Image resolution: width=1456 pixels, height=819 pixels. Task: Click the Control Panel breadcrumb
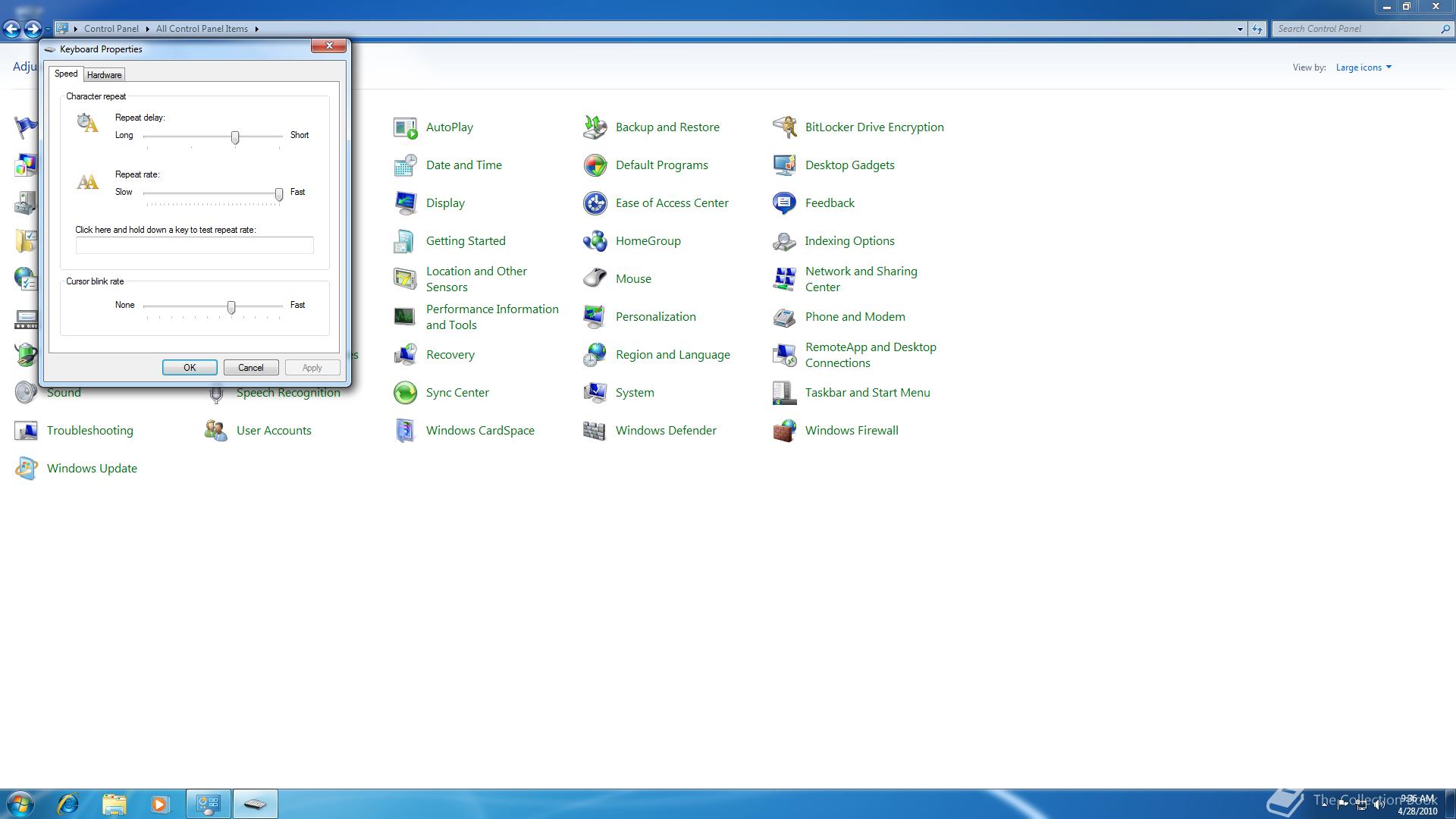coord(111,29)
